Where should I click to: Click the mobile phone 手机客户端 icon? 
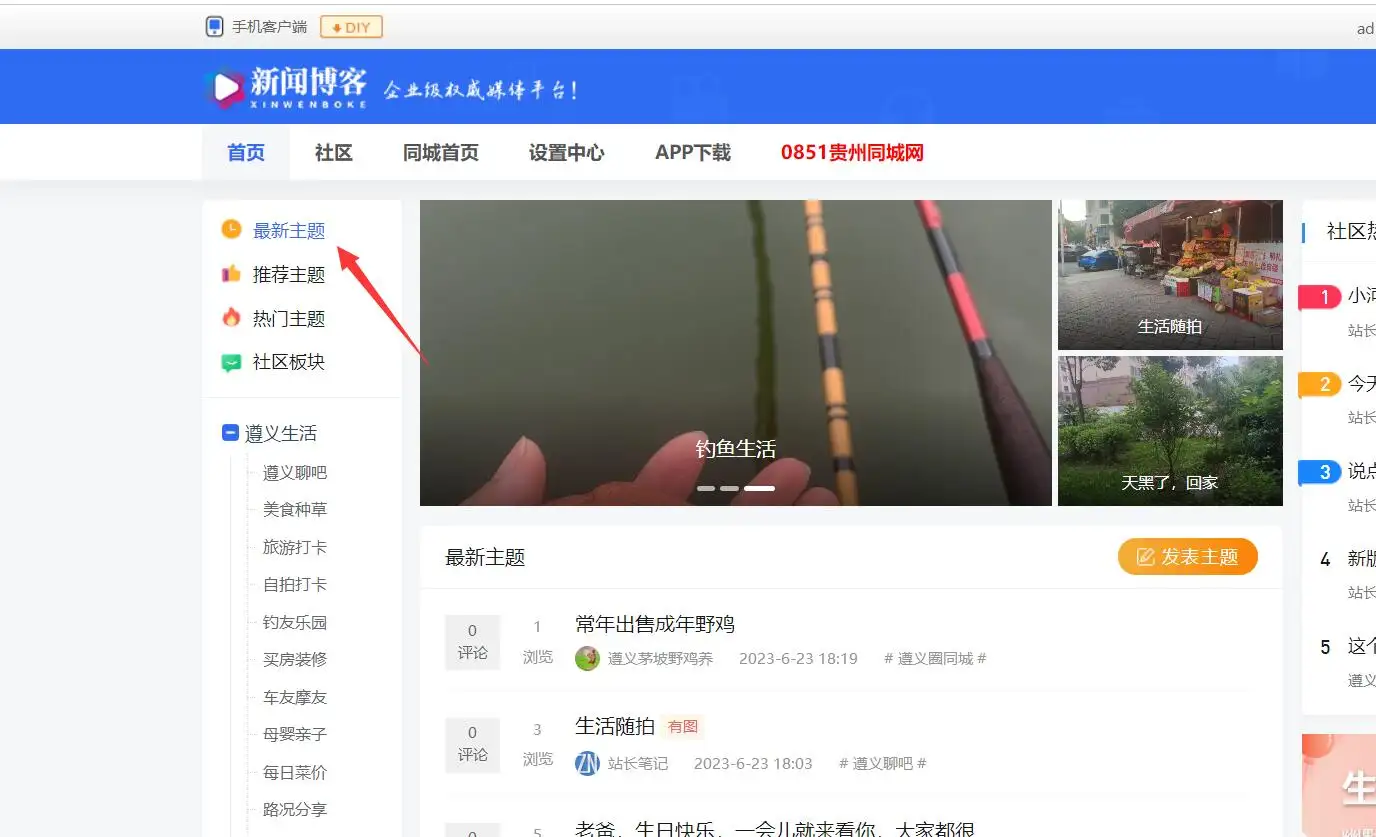pos(214,27)
